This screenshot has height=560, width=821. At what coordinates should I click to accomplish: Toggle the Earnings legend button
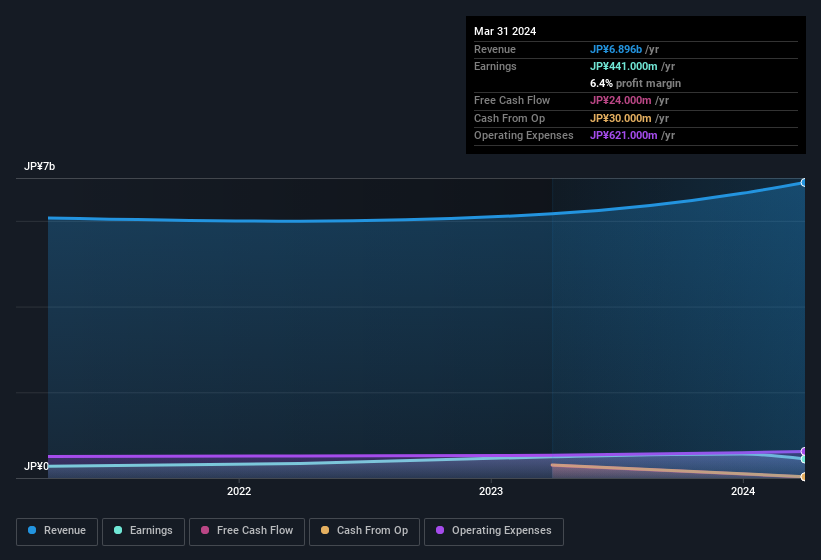[143, 531]
